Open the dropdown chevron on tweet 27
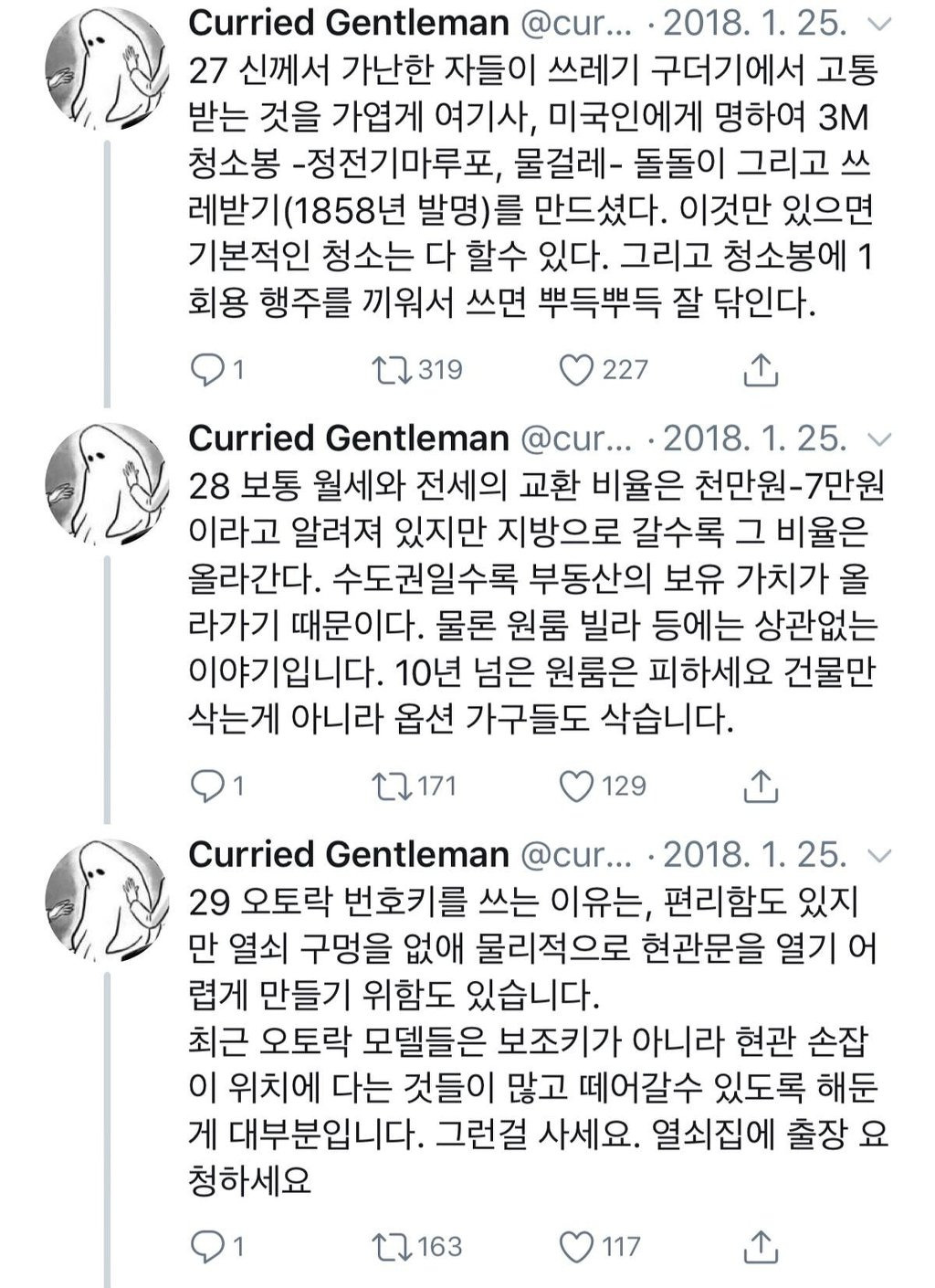The height and width of the screenshot is (1288, 935). point(879,25)
